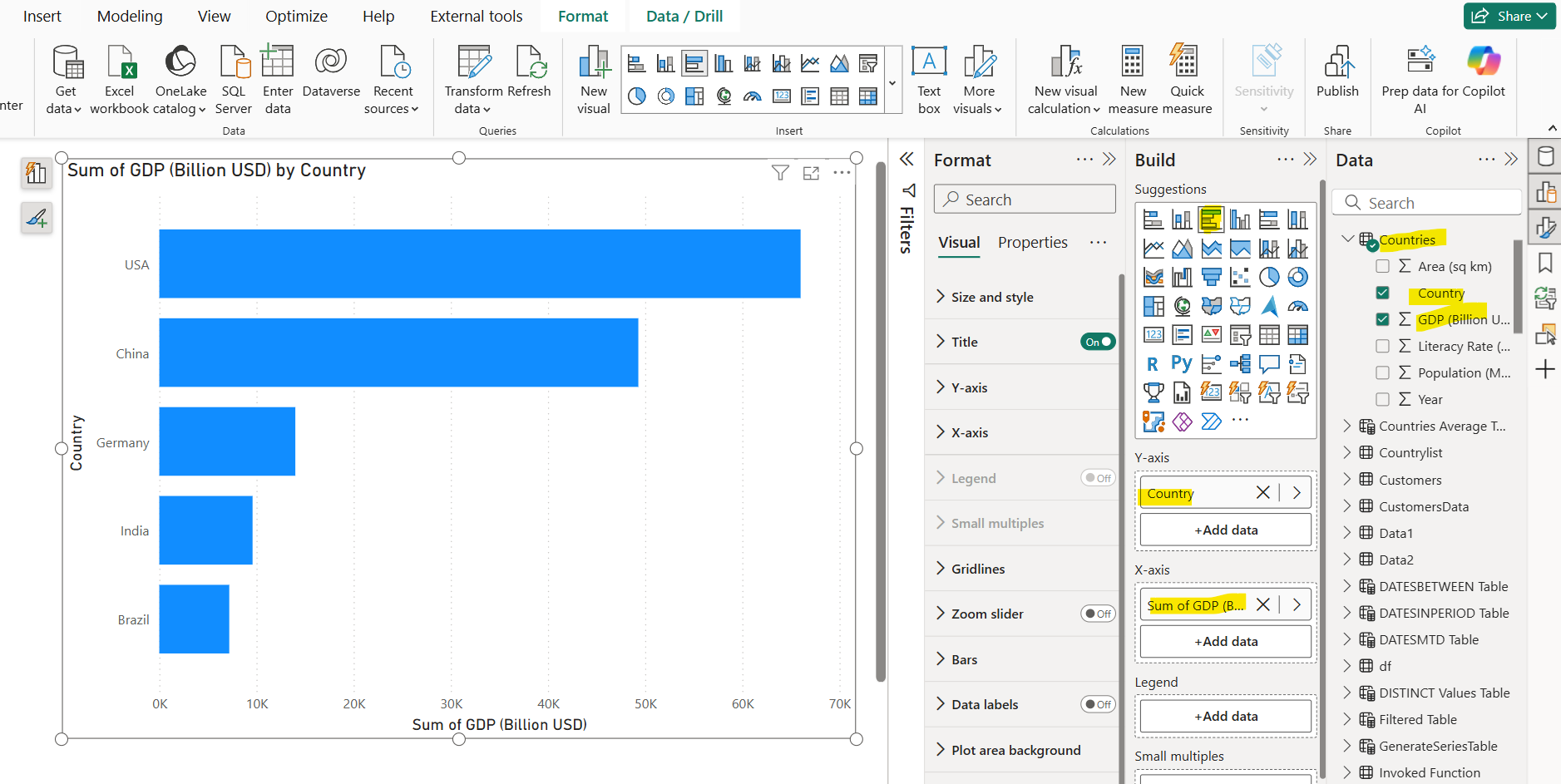Viewport: 1561px width, 784px height.
Task: Check the Population (M) field checkbox
Action: pos(1384,372)
